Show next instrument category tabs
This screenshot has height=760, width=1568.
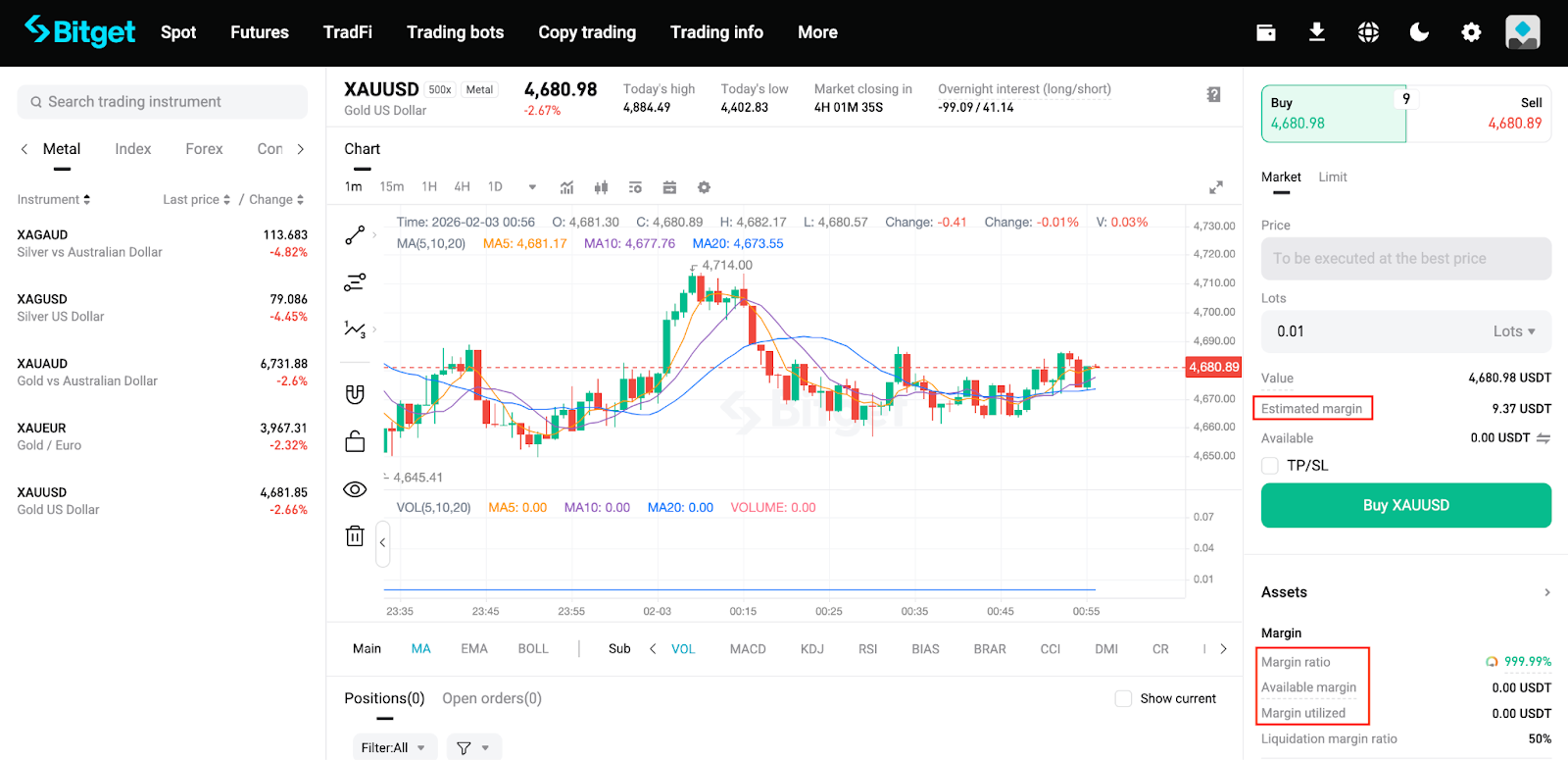tap(301, 149)
